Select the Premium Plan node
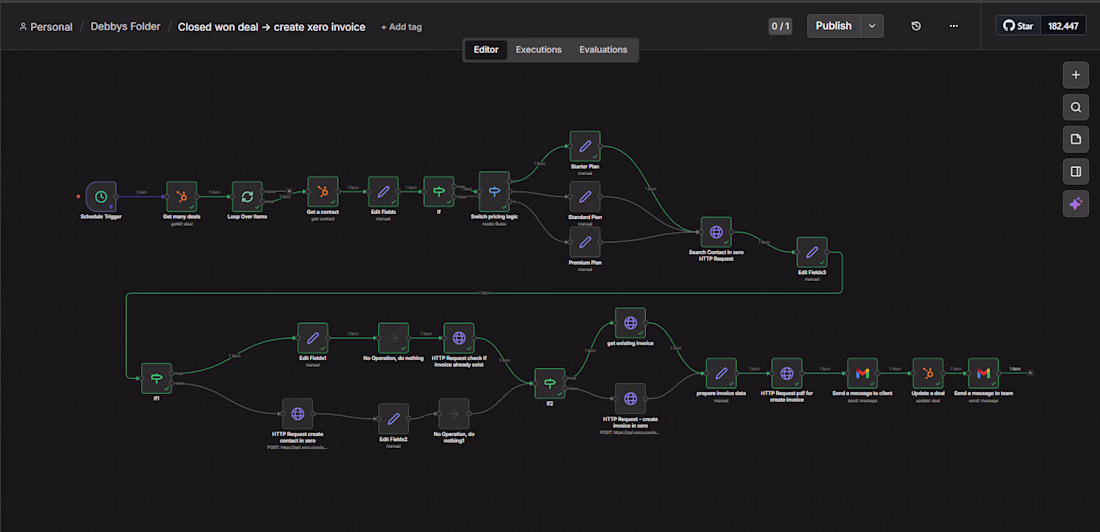Image resolution: width=1100 pixels, height=532 pixels. pyautogui.click(x=585, y=242)
